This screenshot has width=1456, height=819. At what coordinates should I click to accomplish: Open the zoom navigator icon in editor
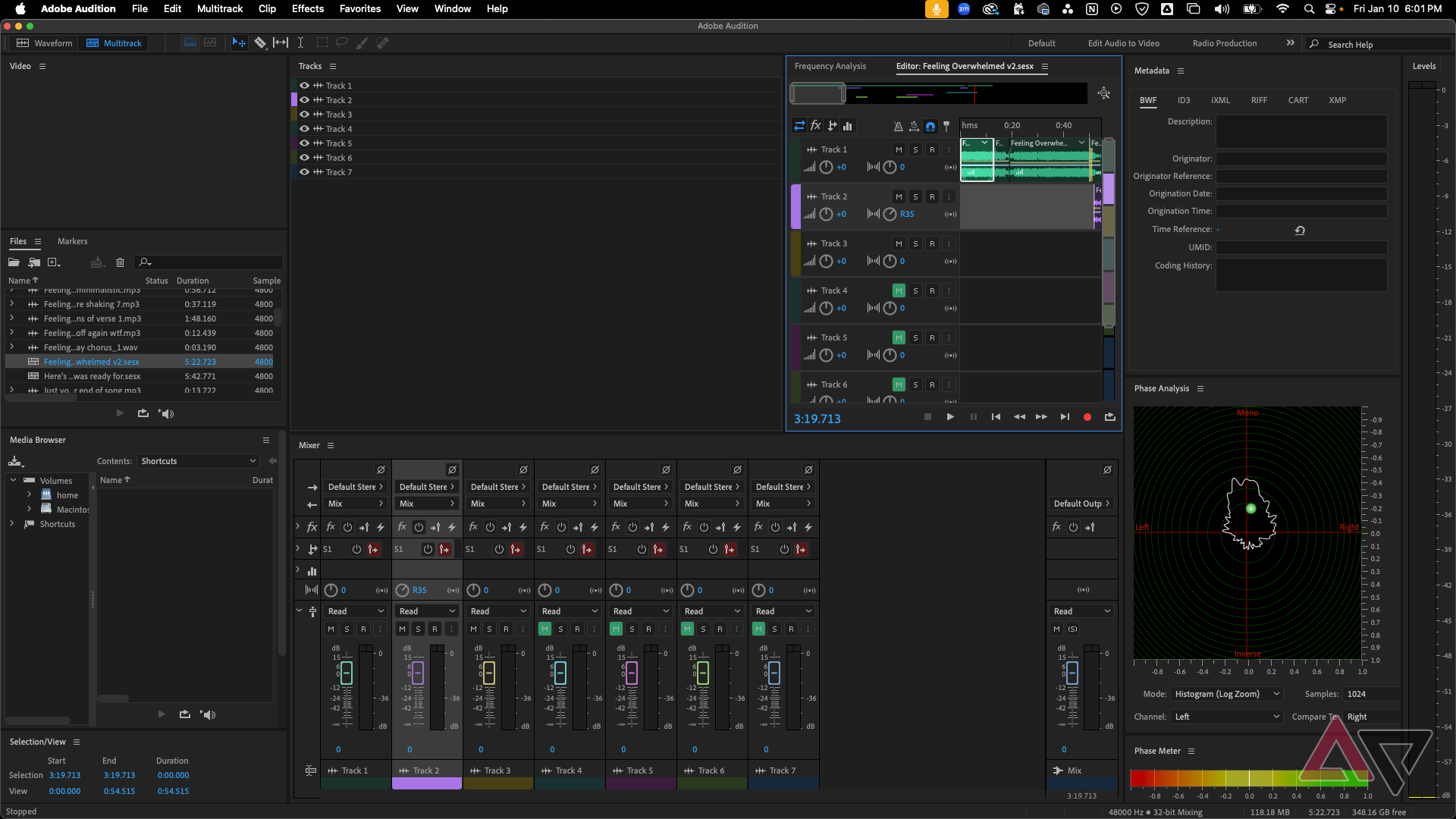1104,93
